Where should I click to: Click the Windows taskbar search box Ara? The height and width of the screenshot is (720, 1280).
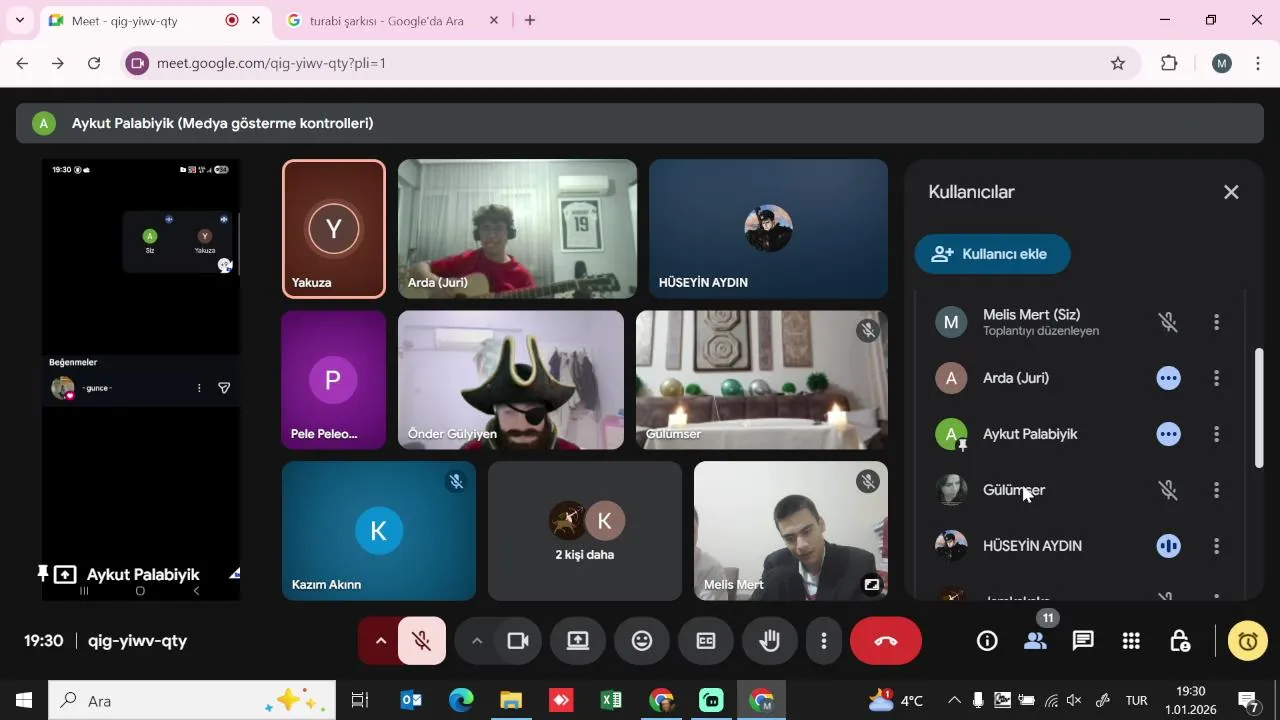[191, 701]
